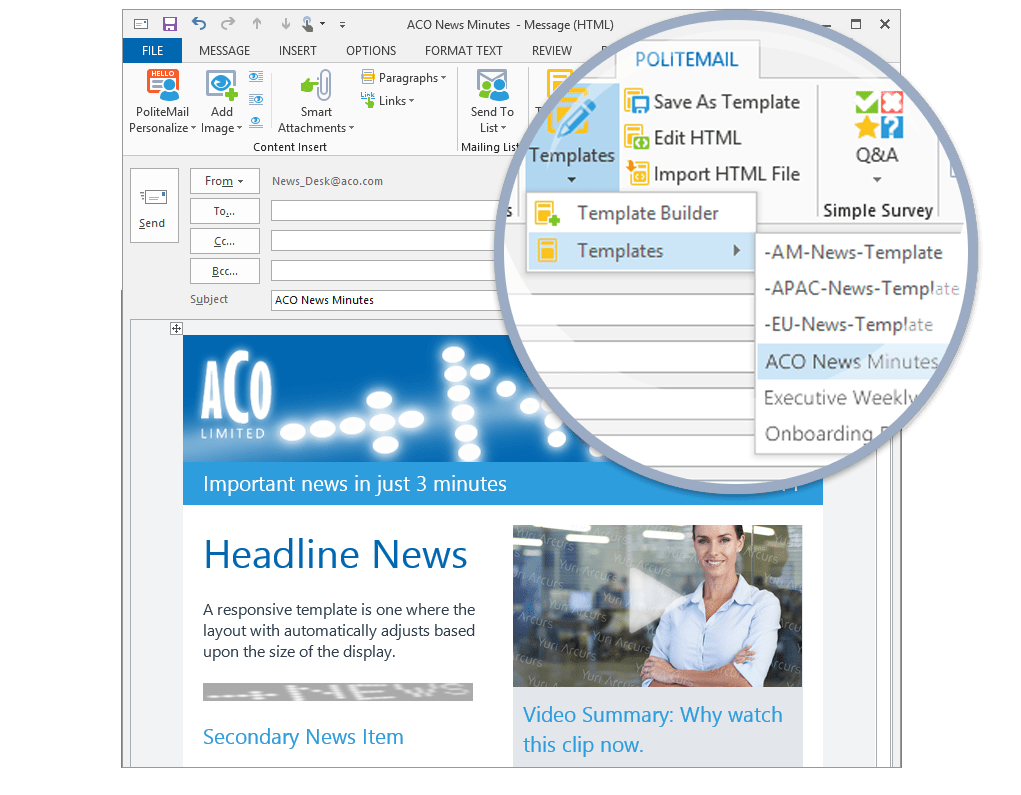Expand Q&A dropdown arrow
This screenshot has width=1021, height=795.
pos(877,180)
